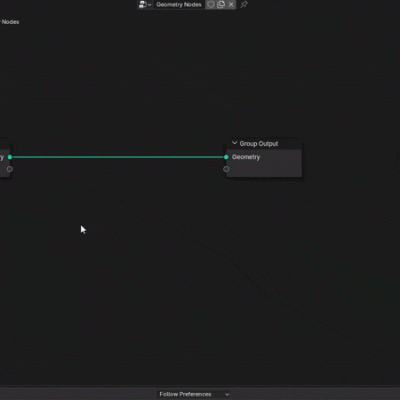
Task: Edit the Geometry Nodes name field
Action: tap(179, 5)
